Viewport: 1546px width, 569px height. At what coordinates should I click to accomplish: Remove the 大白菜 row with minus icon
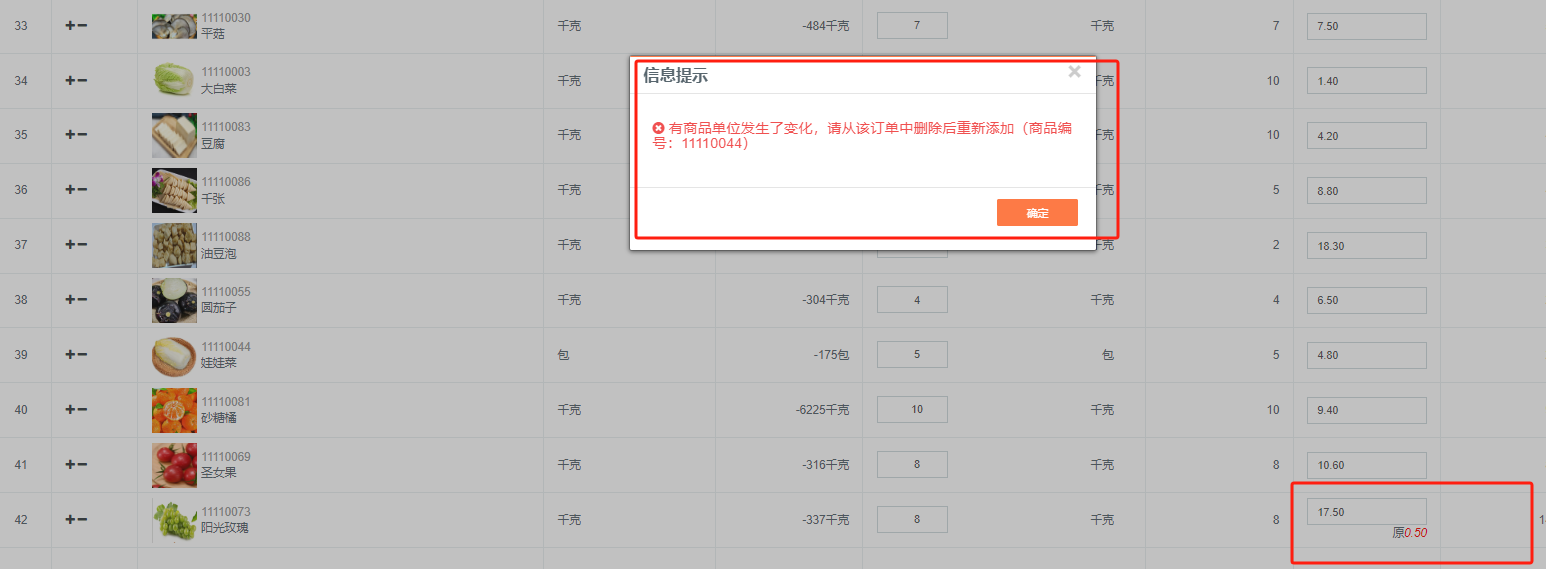(x=82, y=80)
